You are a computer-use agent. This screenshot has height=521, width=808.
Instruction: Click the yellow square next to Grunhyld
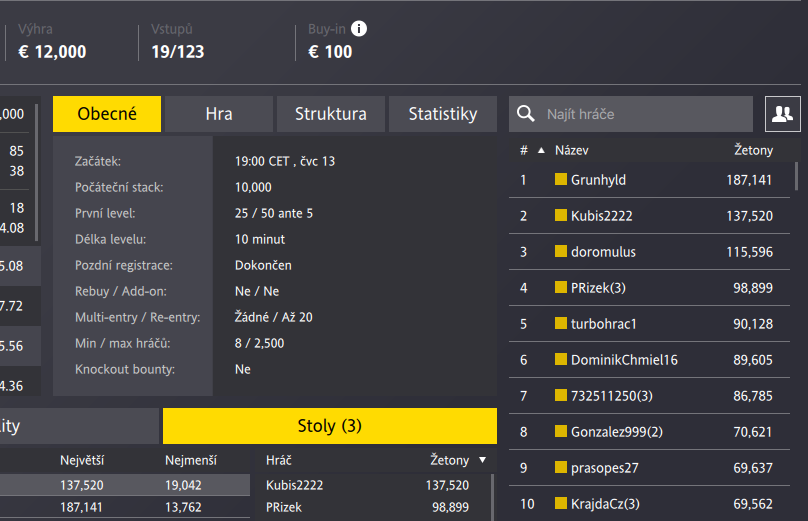point(561,180)
